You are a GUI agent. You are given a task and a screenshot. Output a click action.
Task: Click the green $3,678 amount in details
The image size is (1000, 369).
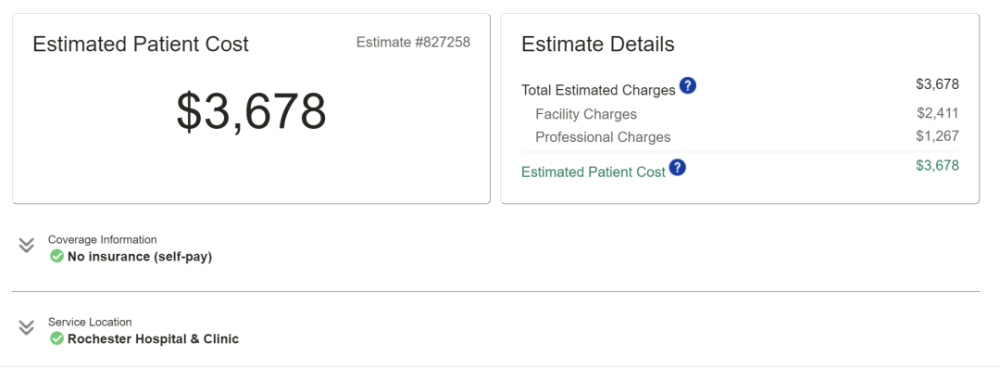tap(938, 166)
